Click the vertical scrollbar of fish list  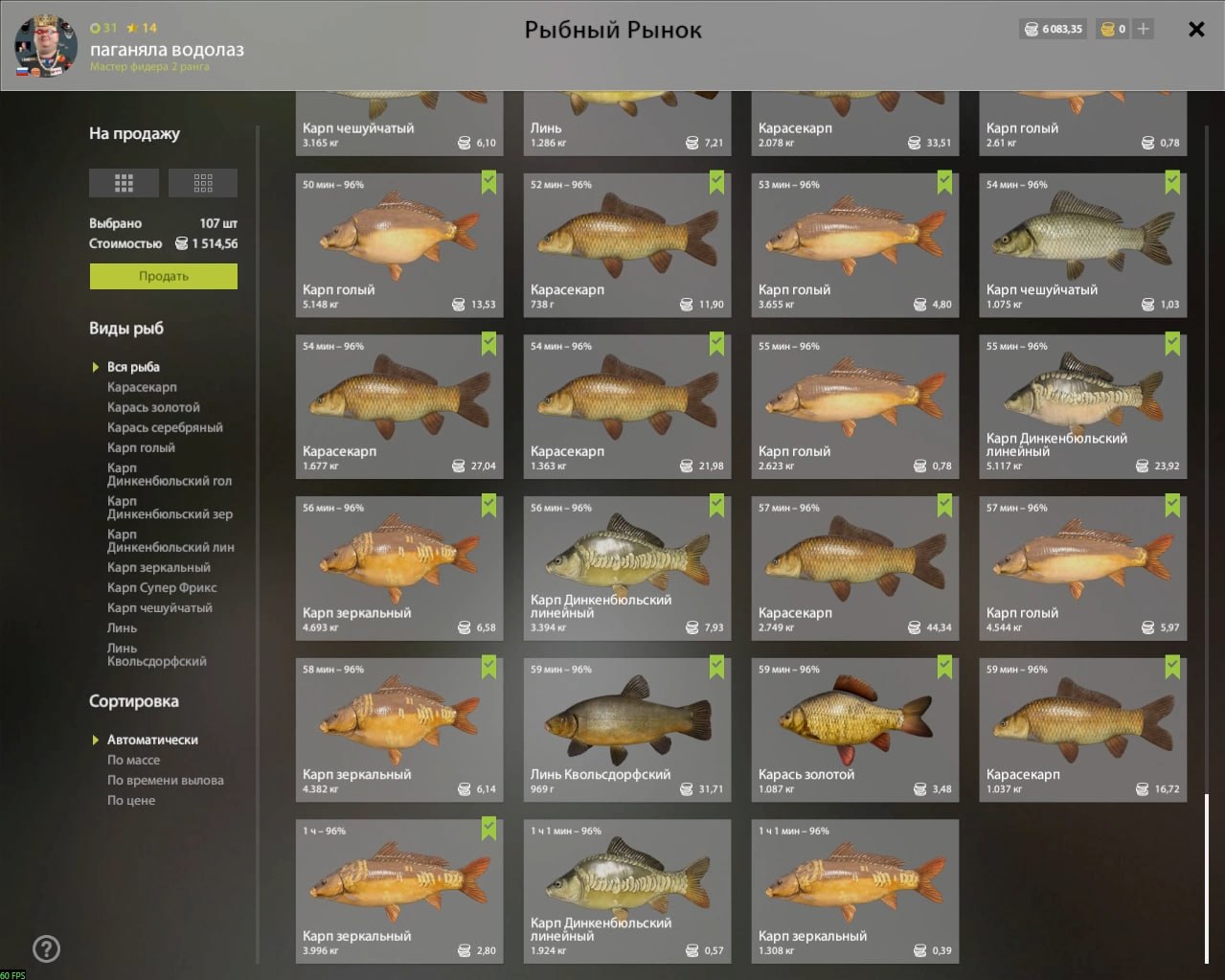coord(1207,877)
